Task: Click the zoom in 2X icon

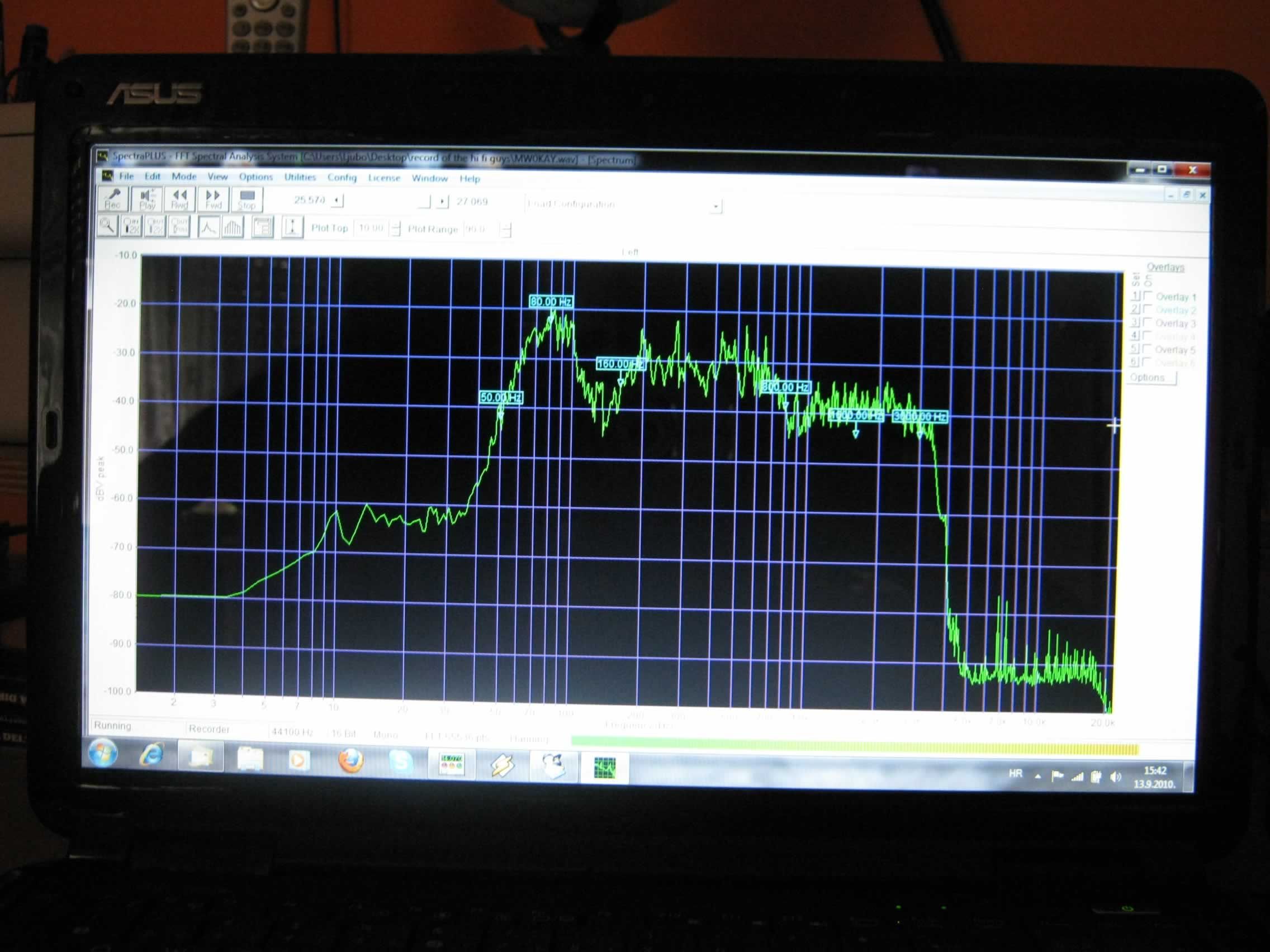Action: click(x=131, y=226)
